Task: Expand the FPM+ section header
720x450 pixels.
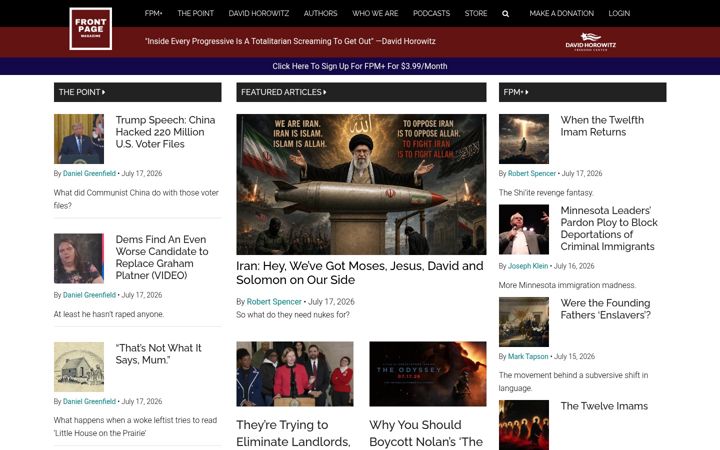Action: coord(582,92)
